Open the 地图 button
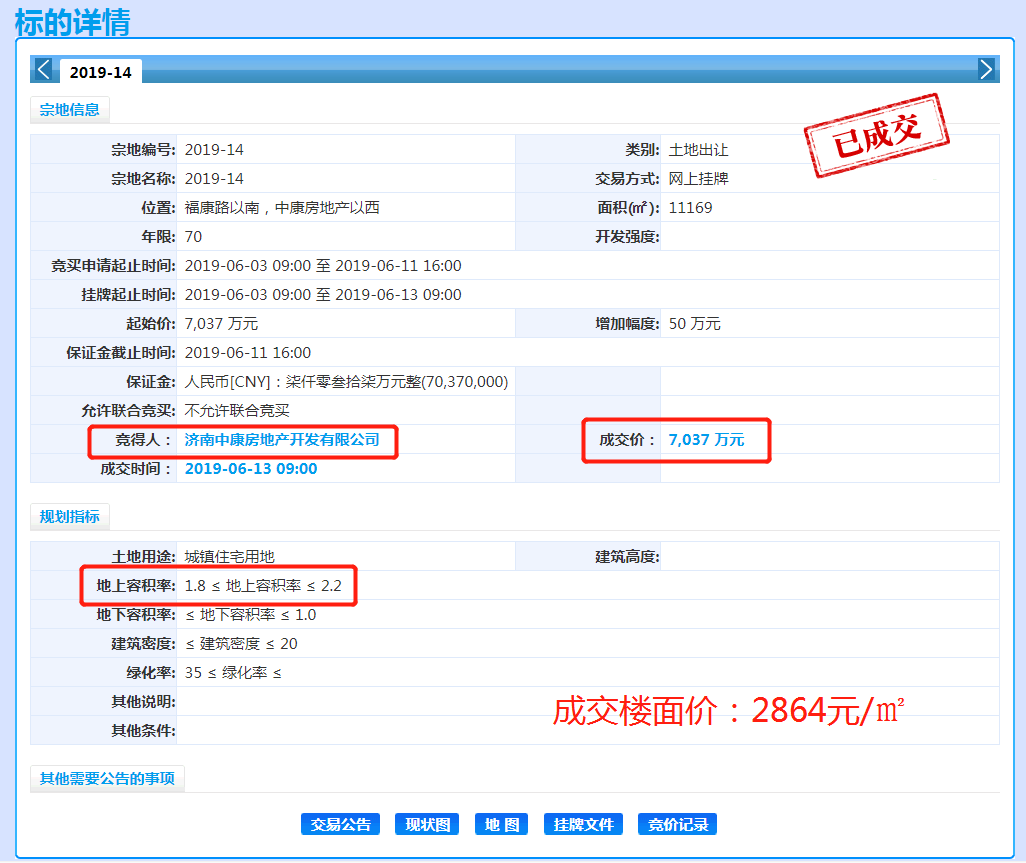The height and width of the screenshot is (863, 1026). click(502, 824)
